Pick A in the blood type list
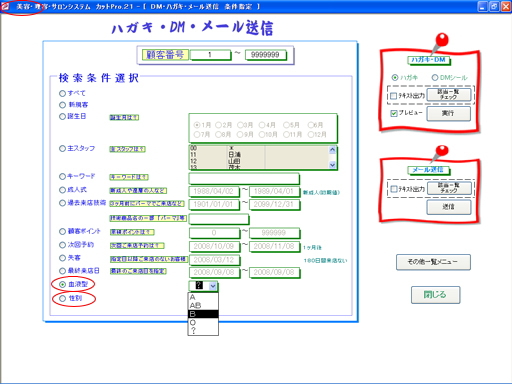 click(x=203, y=297)
